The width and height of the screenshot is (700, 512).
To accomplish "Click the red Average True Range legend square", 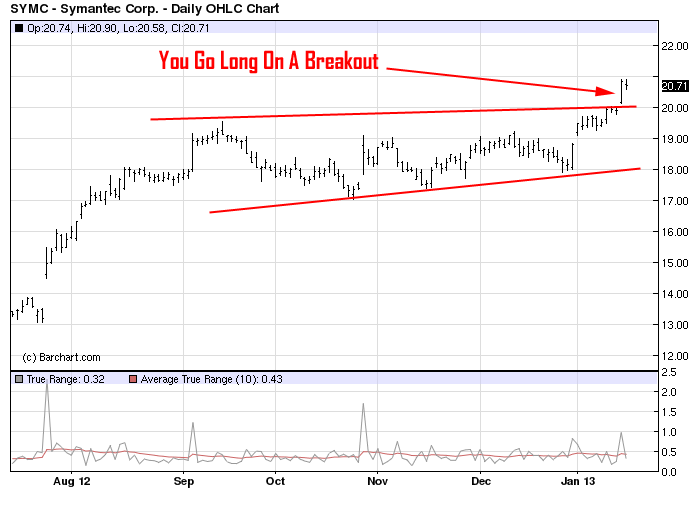I will (133, 379).
